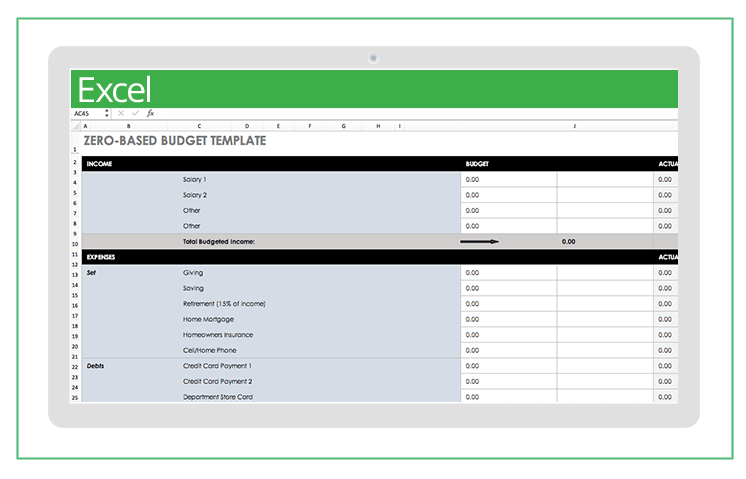This screenshot has height=479, width=746.
Task: Click the cancel X icon in formula bar
Action: 121,114
